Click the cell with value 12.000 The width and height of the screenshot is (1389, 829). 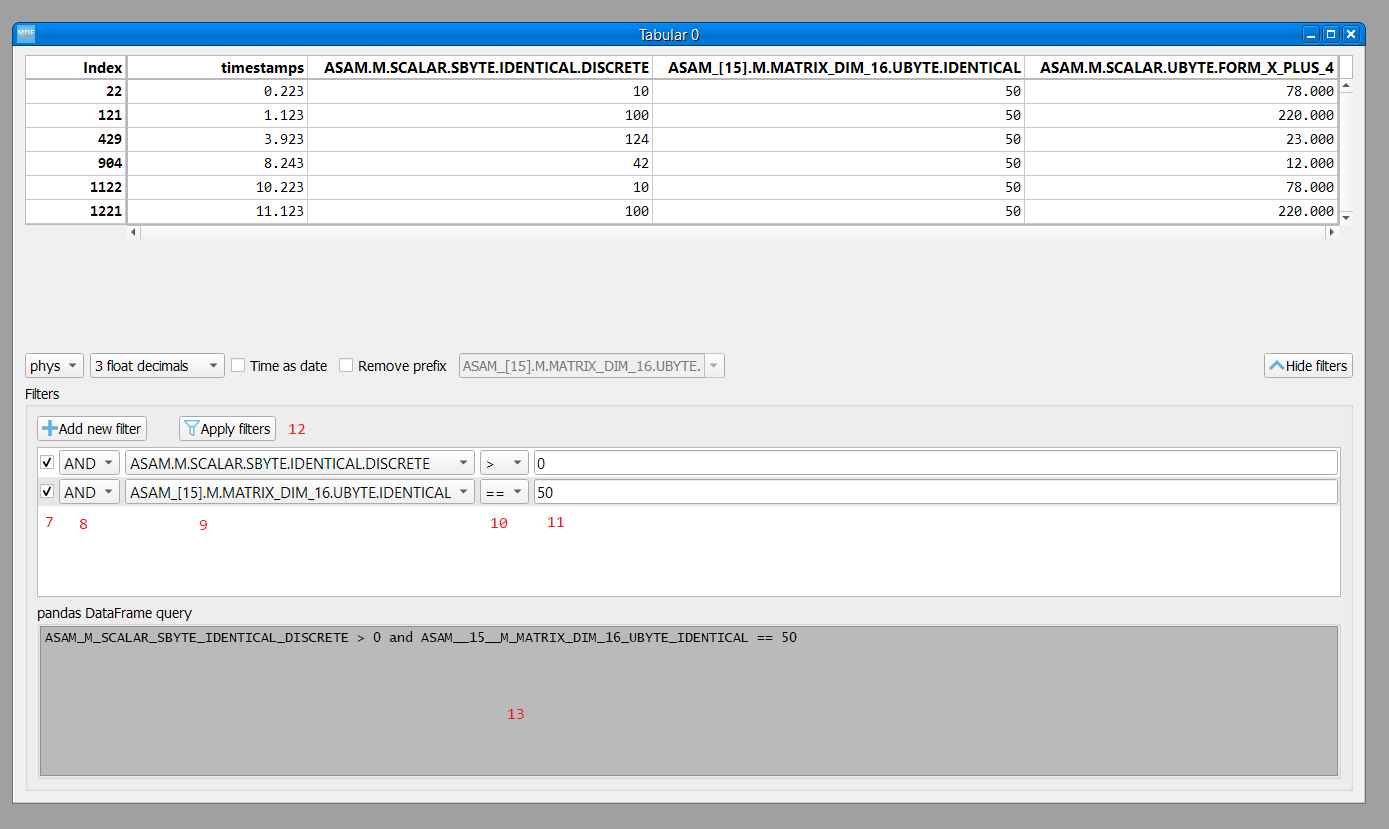click(x=1181, y=163)
